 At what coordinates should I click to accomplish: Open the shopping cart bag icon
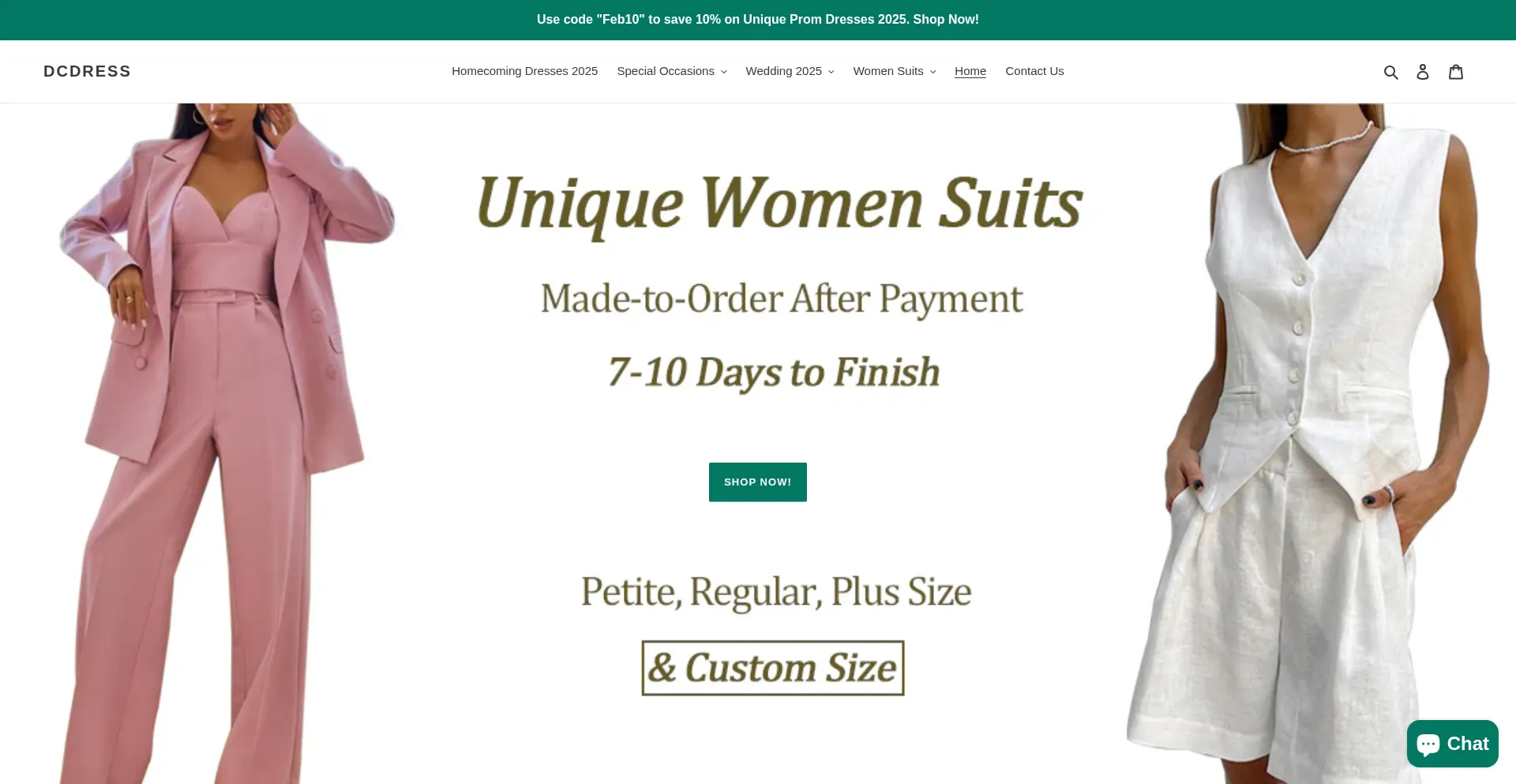point(1456,72)
